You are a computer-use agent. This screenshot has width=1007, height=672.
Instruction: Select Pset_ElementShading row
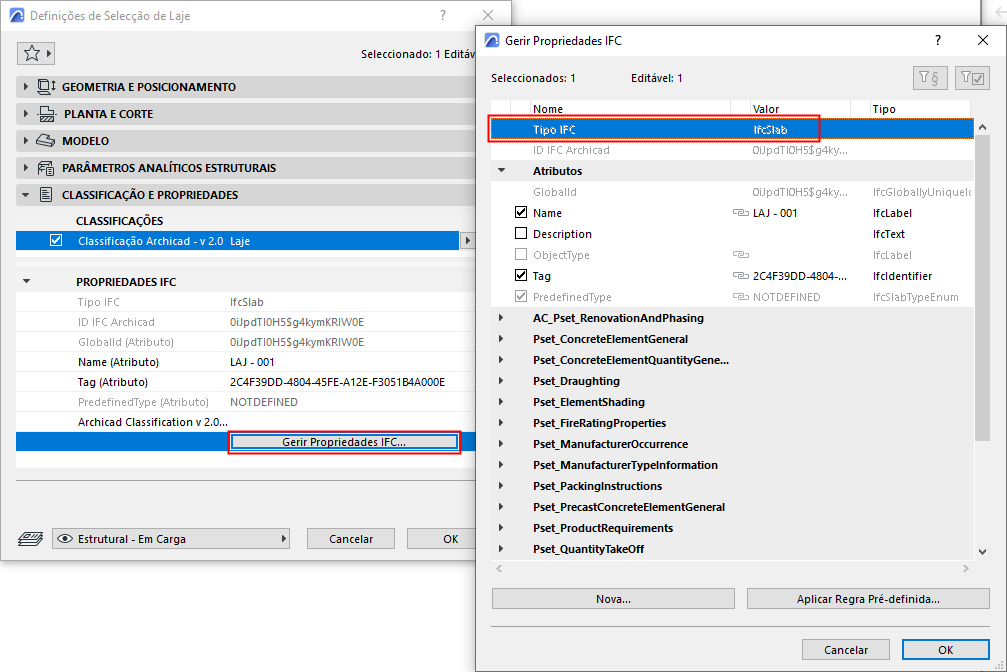pyautogui.click(x=732, y=402)
